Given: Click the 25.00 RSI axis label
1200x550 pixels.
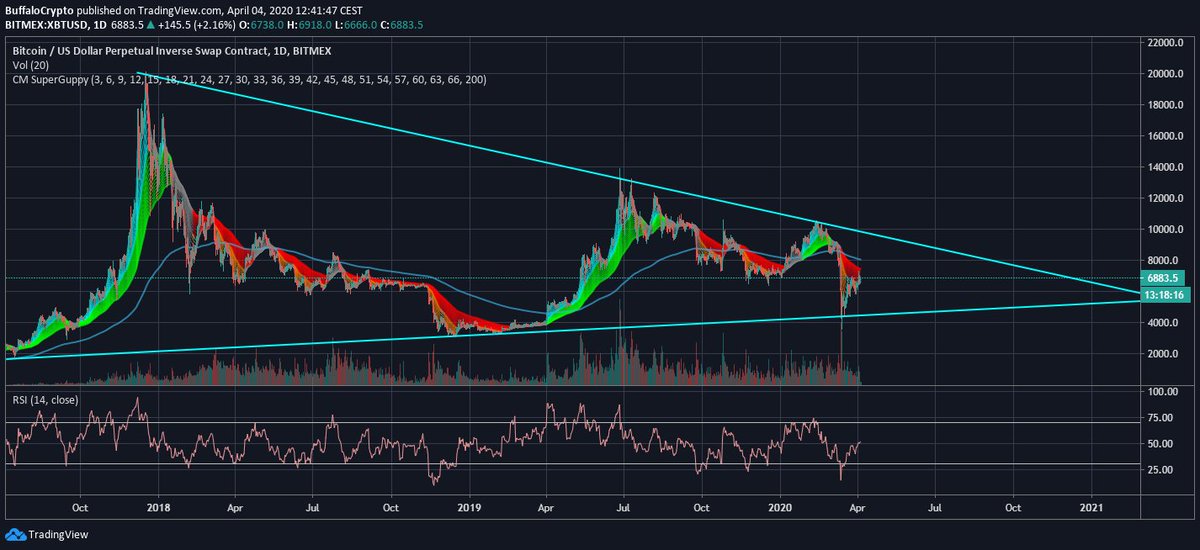Looking at the screenshot, I should (1161, 468).
